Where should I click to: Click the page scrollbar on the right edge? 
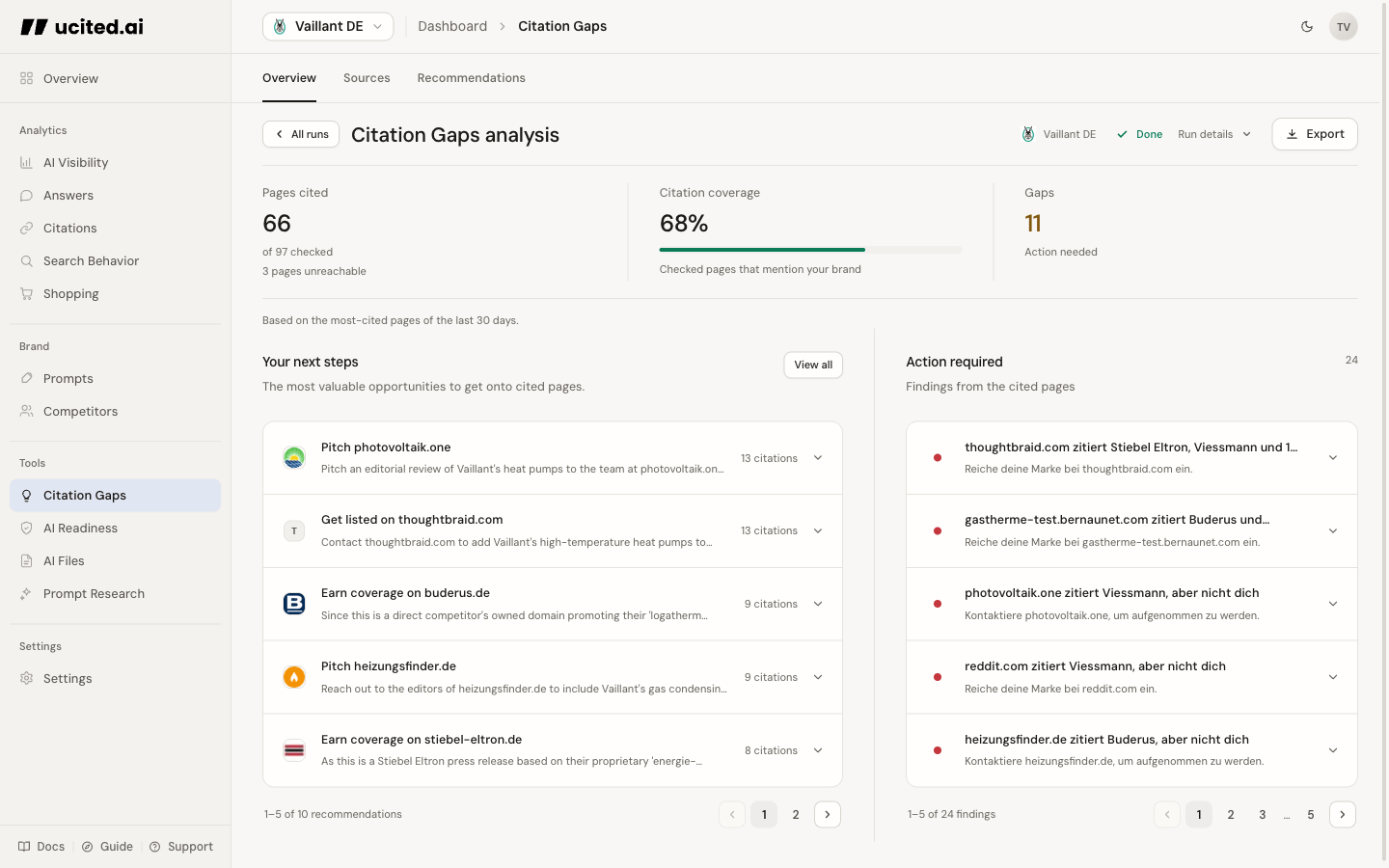coord(1384,434)
